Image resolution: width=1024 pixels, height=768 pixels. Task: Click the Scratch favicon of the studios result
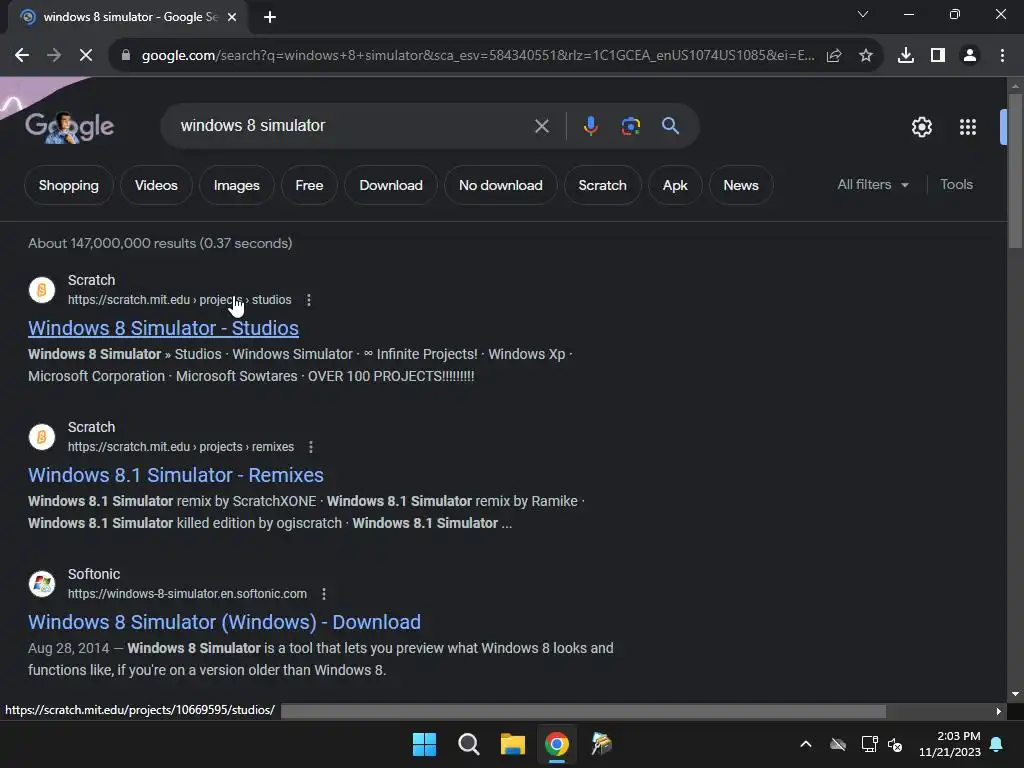click(x=42, y=289)
